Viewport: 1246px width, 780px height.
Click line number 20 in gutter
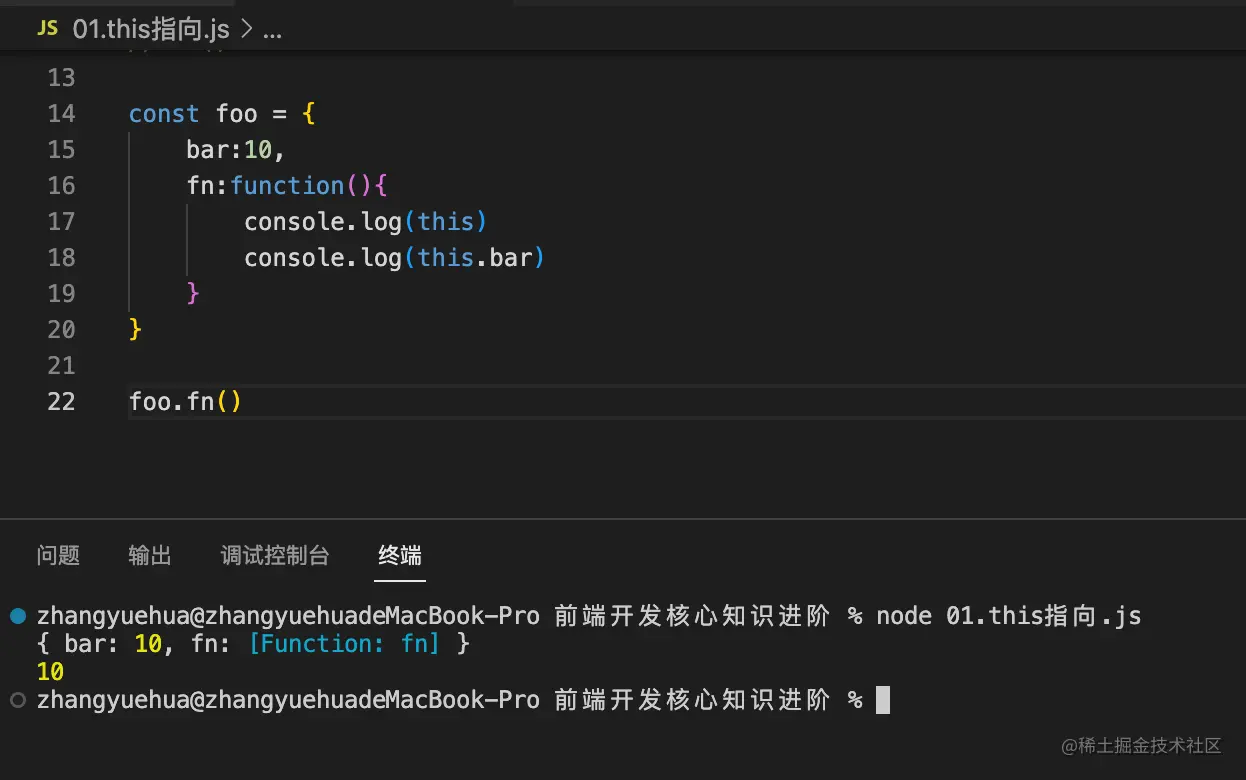pos(61,330)
